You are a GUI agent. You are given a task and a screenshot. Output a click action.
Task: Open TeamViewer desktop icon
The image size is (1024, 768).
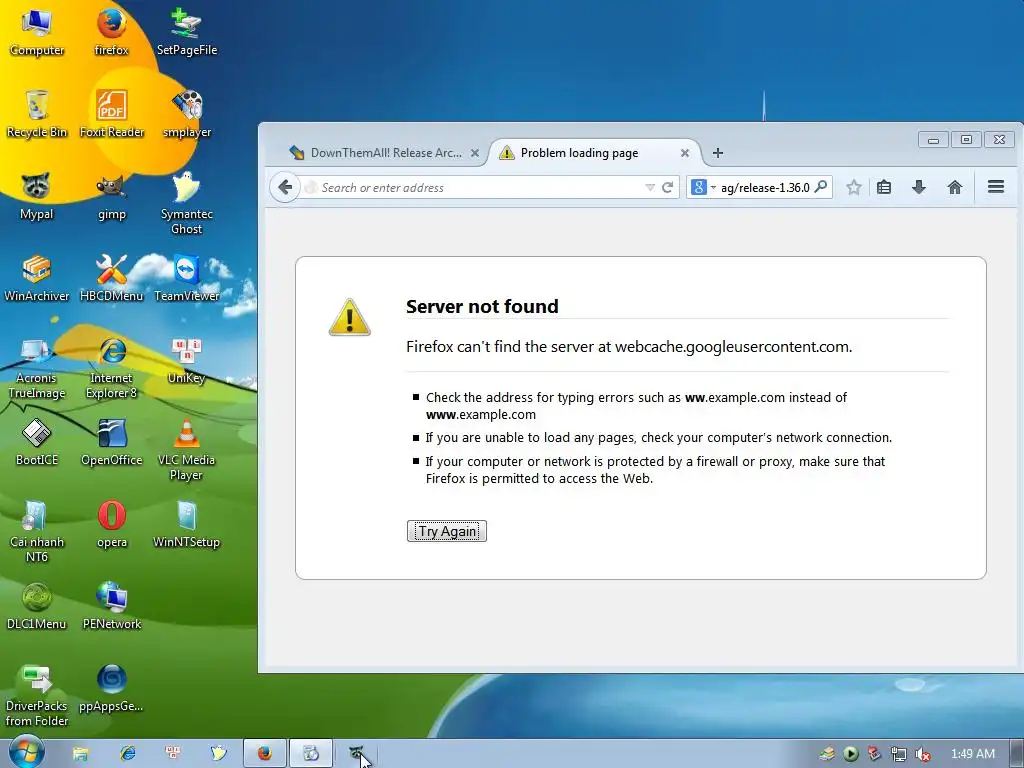[187, 278]
